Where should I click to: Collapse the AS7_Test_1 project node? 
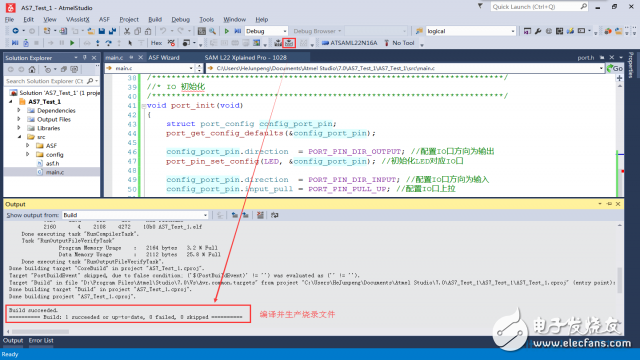pyautogui.click(x=11, y=102)
